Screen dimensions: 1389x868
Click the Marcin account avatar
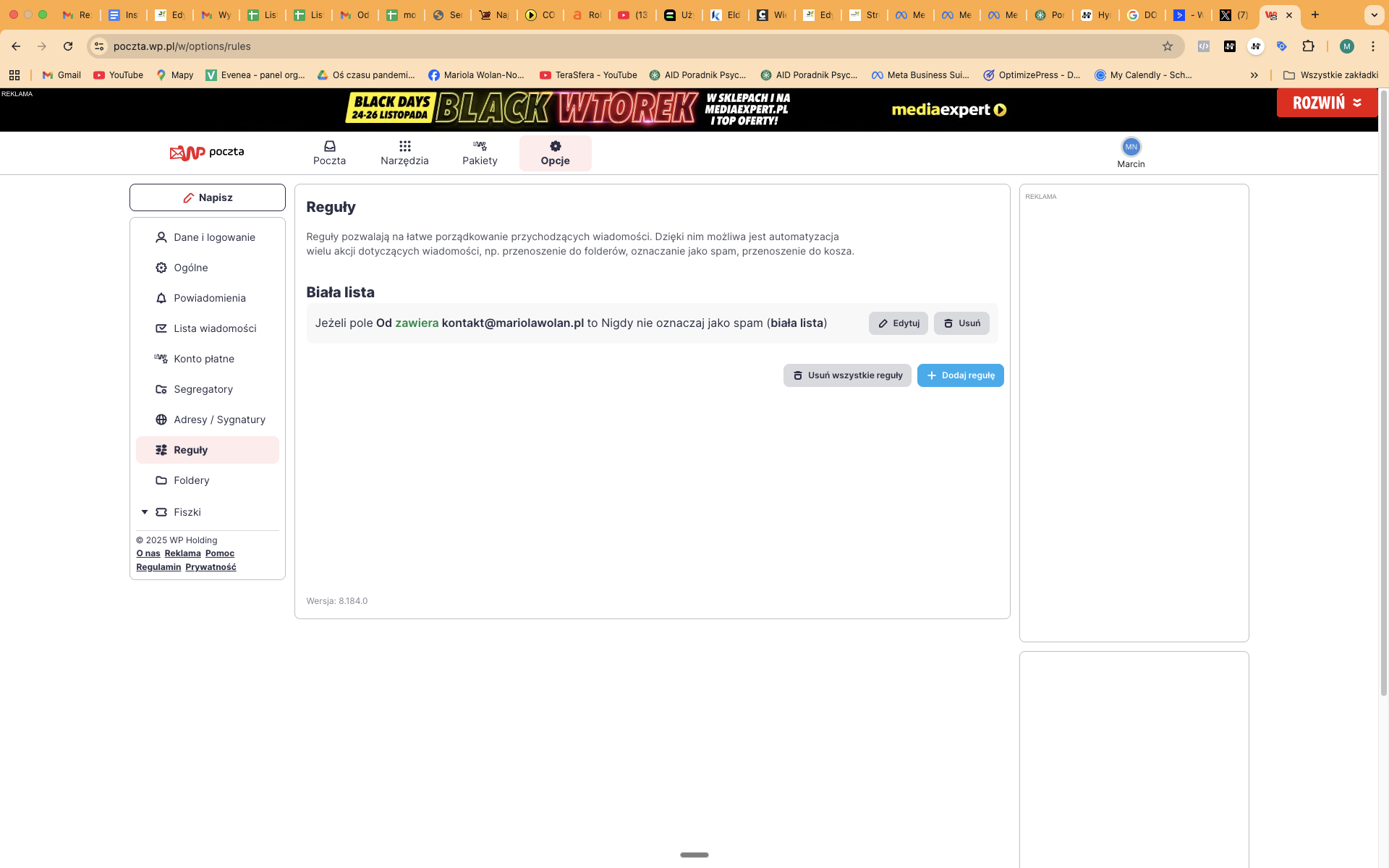[x=1131, y=147]
